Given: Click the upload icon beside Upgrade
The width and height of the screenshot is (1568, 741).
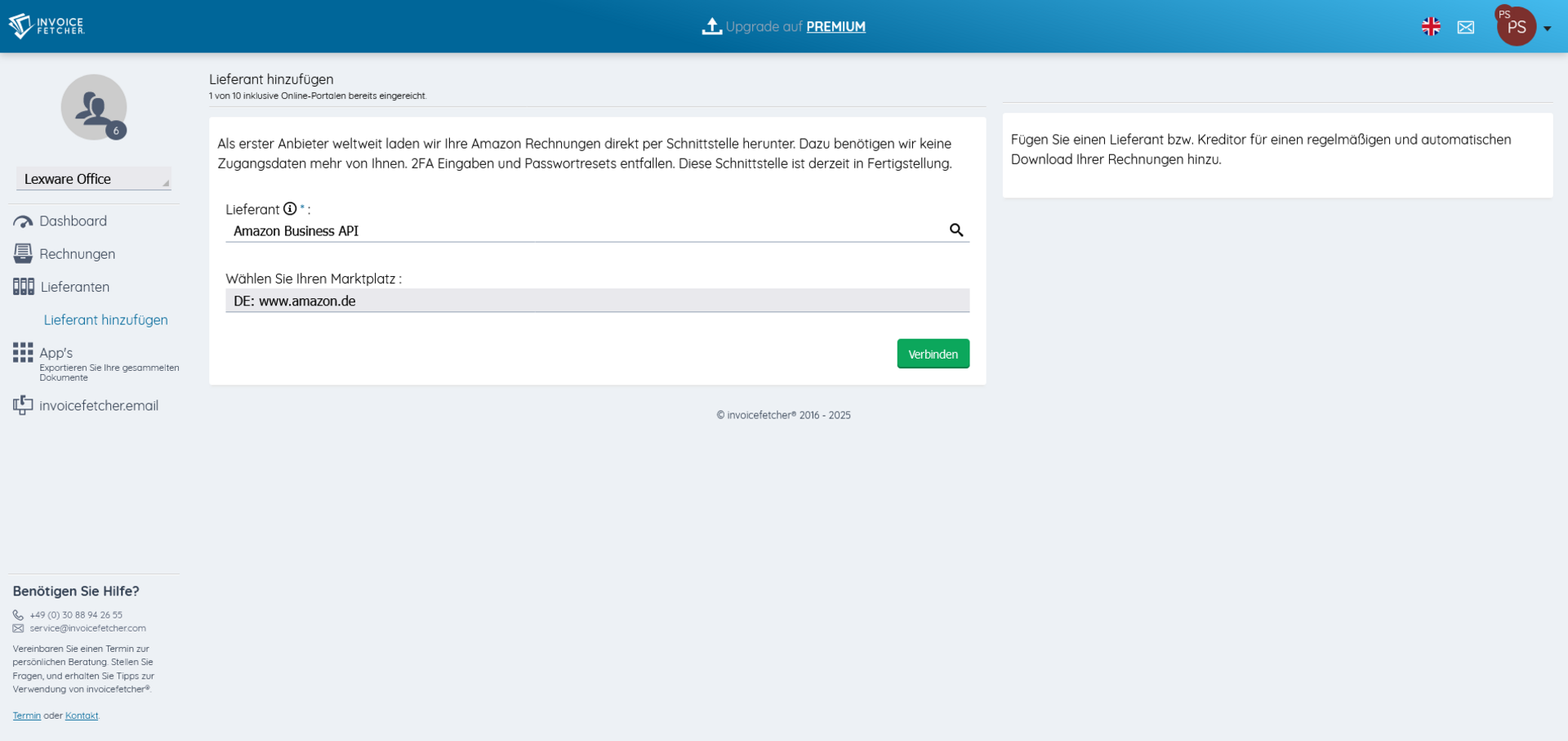Looking at the screenshot, I should click(711, 26).
